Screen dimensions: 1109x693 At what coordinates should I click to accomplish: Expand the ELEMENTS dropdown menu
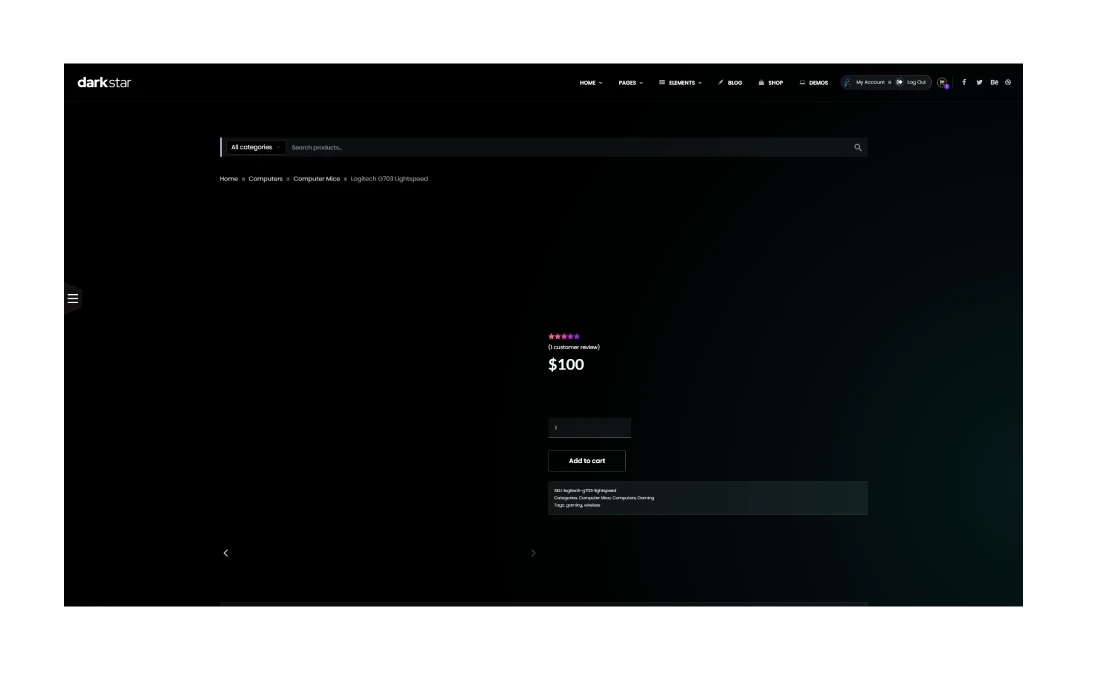tap(679, 83)
